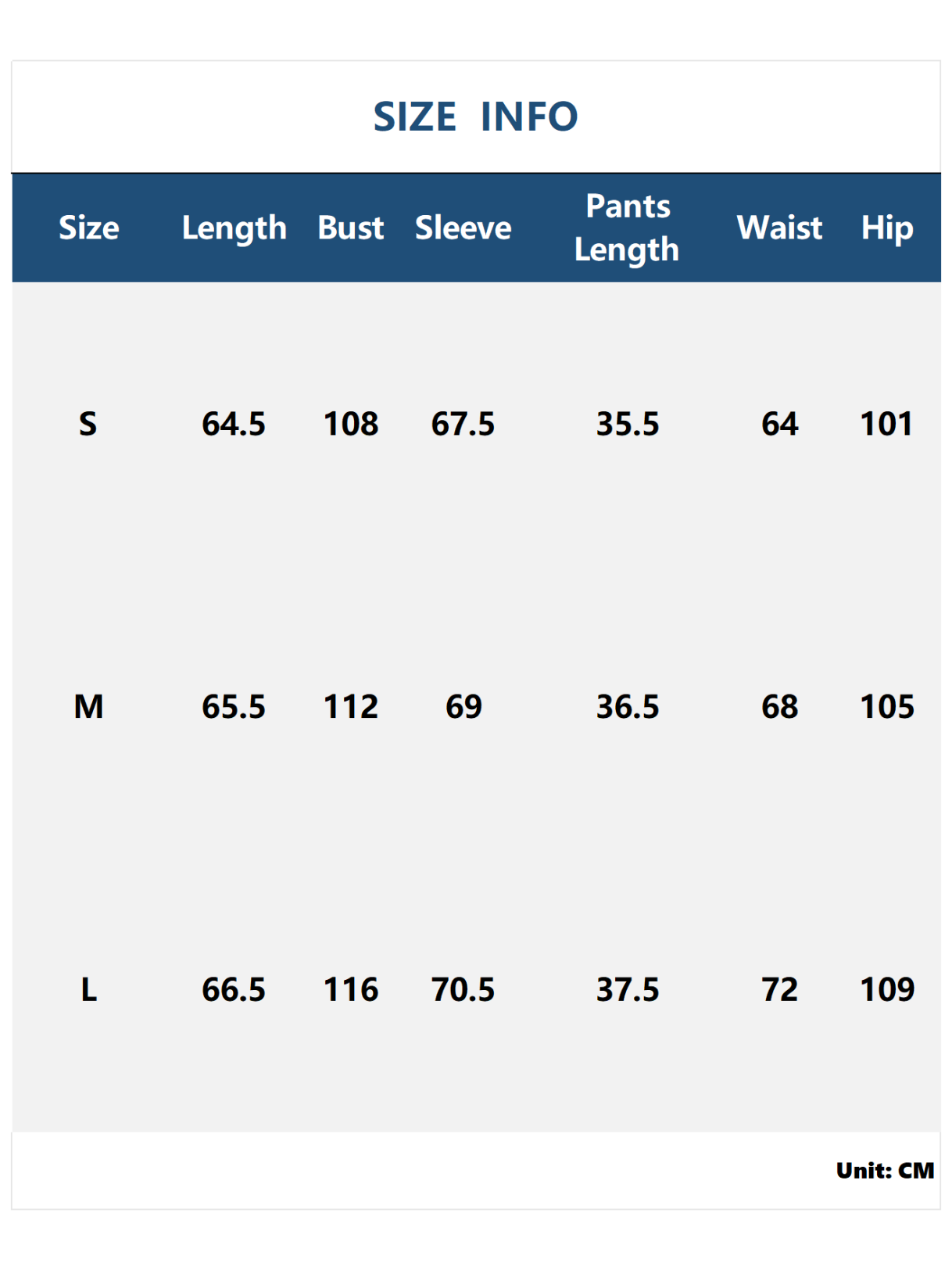Select the Sleeve column header

pos(463,228)
